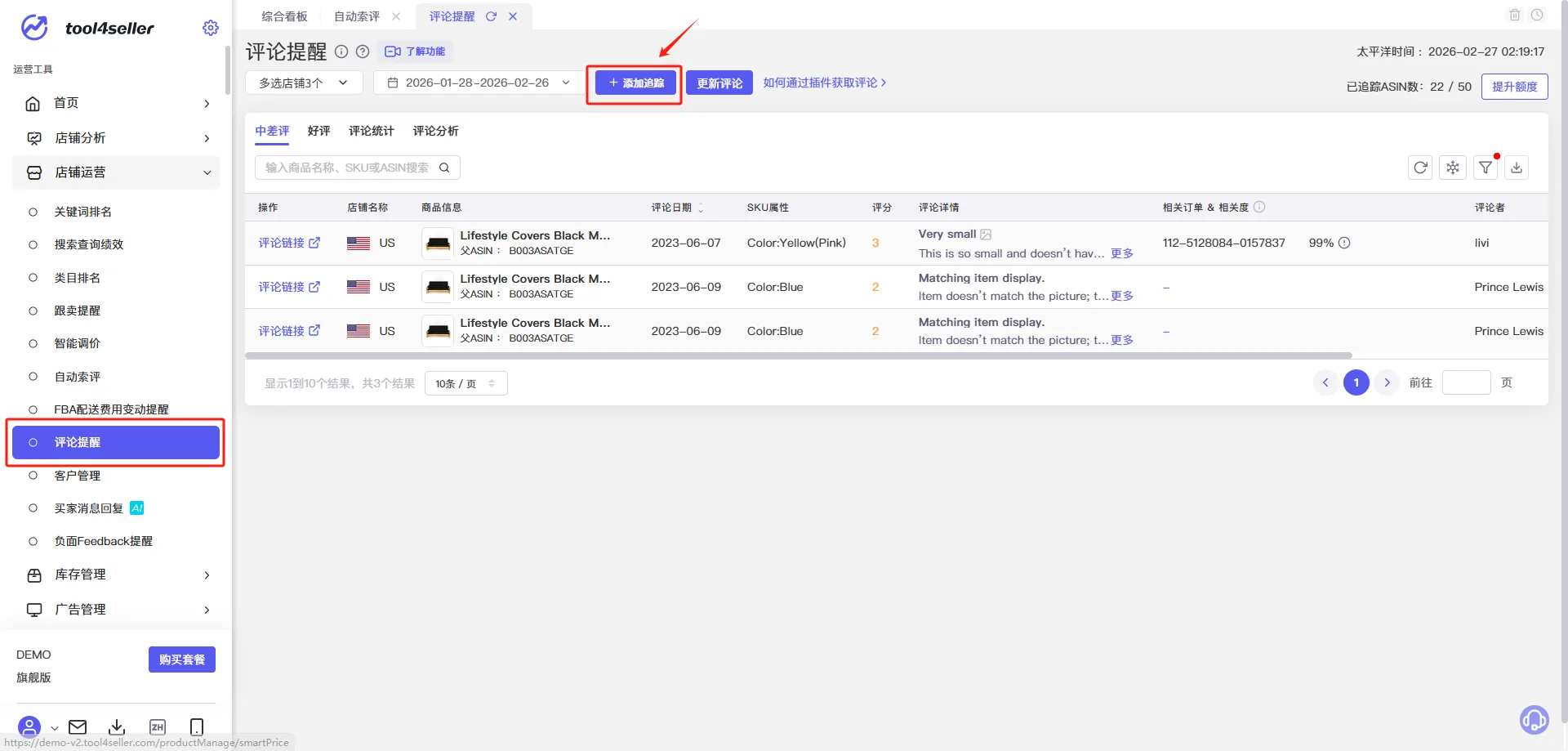Open the date range picker 2026-01-28-2026-02-26
The width and height of the screenshot is (1568, 751).
[478, 83]
